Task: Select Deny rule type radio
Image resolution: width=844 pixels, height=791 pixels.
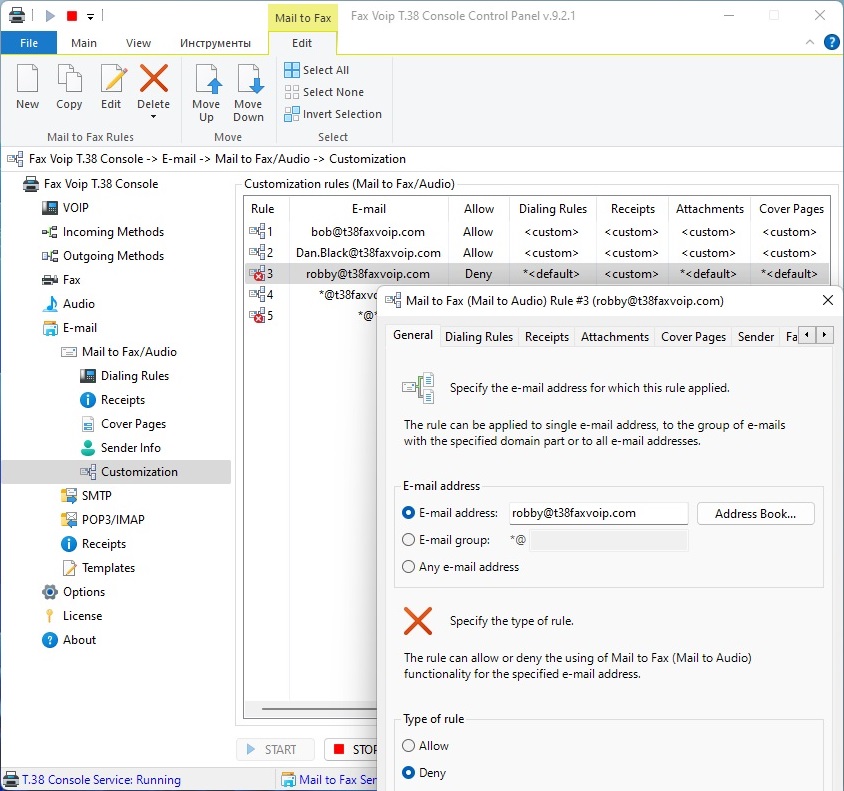Action: [409, 773]
